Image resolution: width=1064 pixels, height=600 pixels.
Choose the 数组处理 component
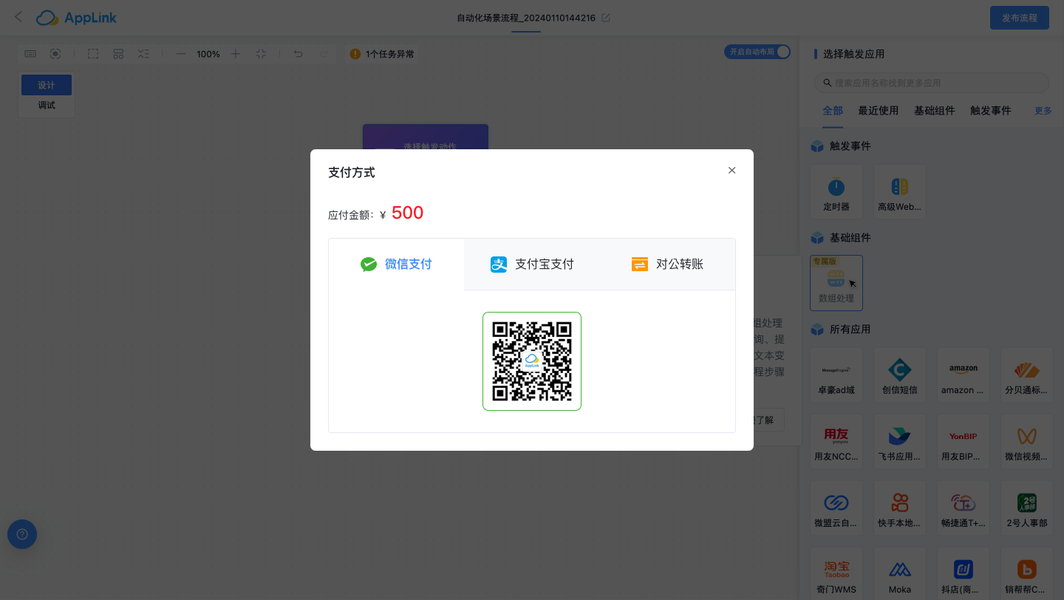[x=836, y=283]
